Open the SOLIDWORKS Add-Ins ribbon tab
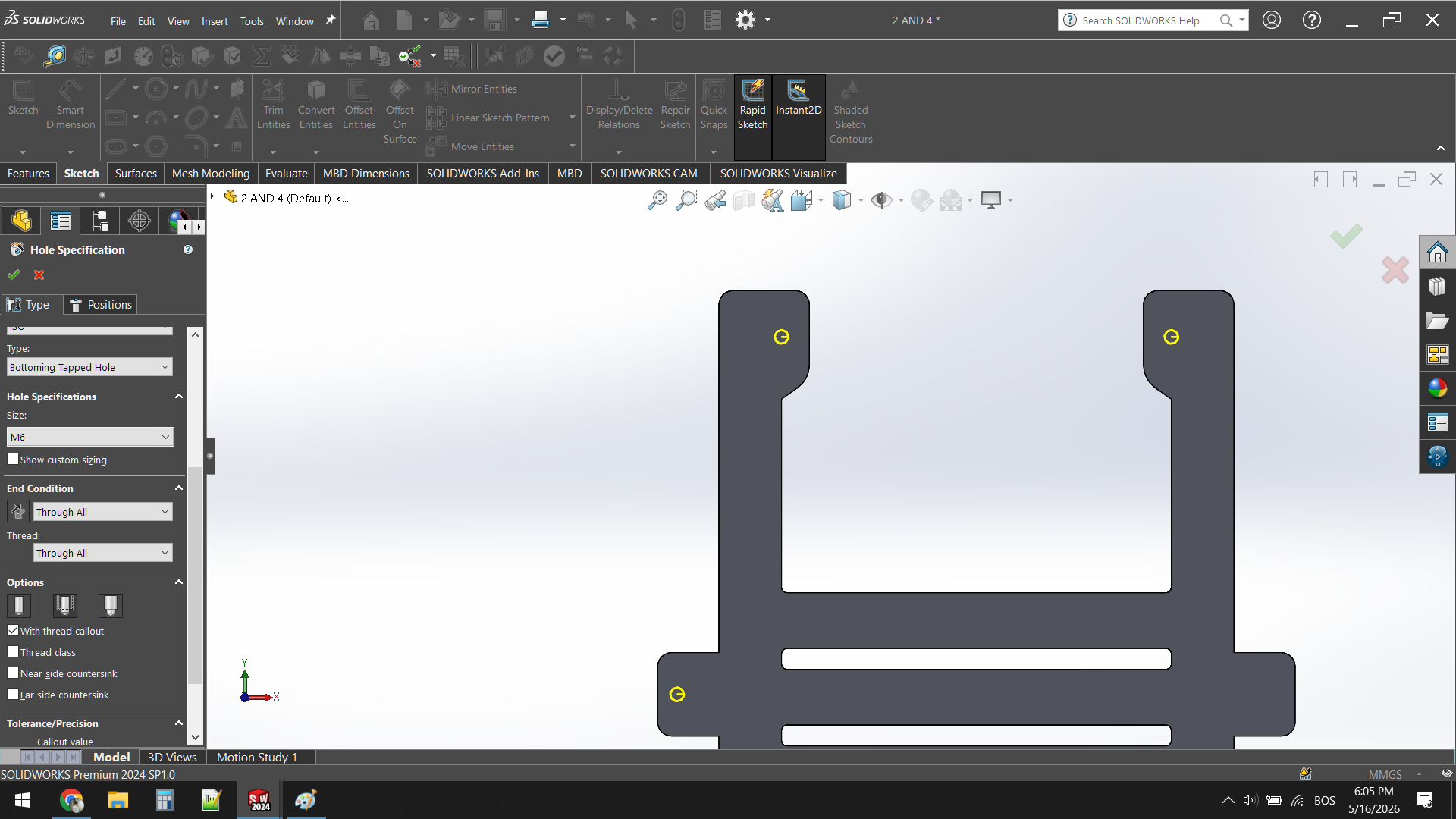The height and width of the screenshot is (819, 1456). click(x=482, y=174)
